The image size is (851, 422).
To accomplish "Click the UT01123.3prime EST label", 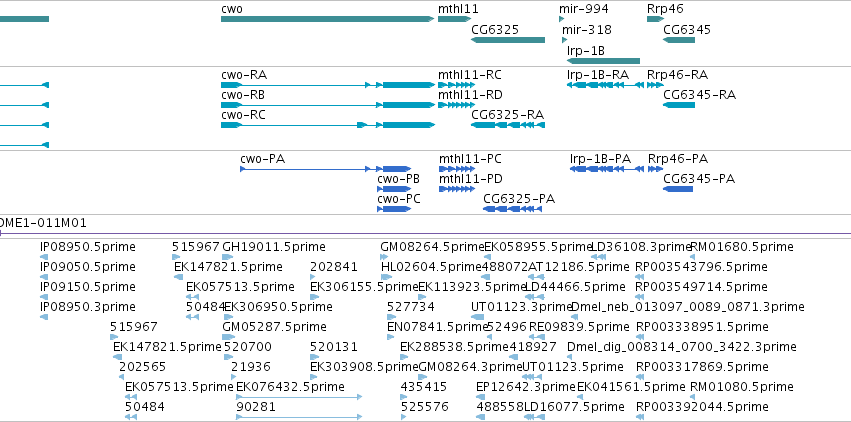I will pyautogui.click(x=522, y=307).
